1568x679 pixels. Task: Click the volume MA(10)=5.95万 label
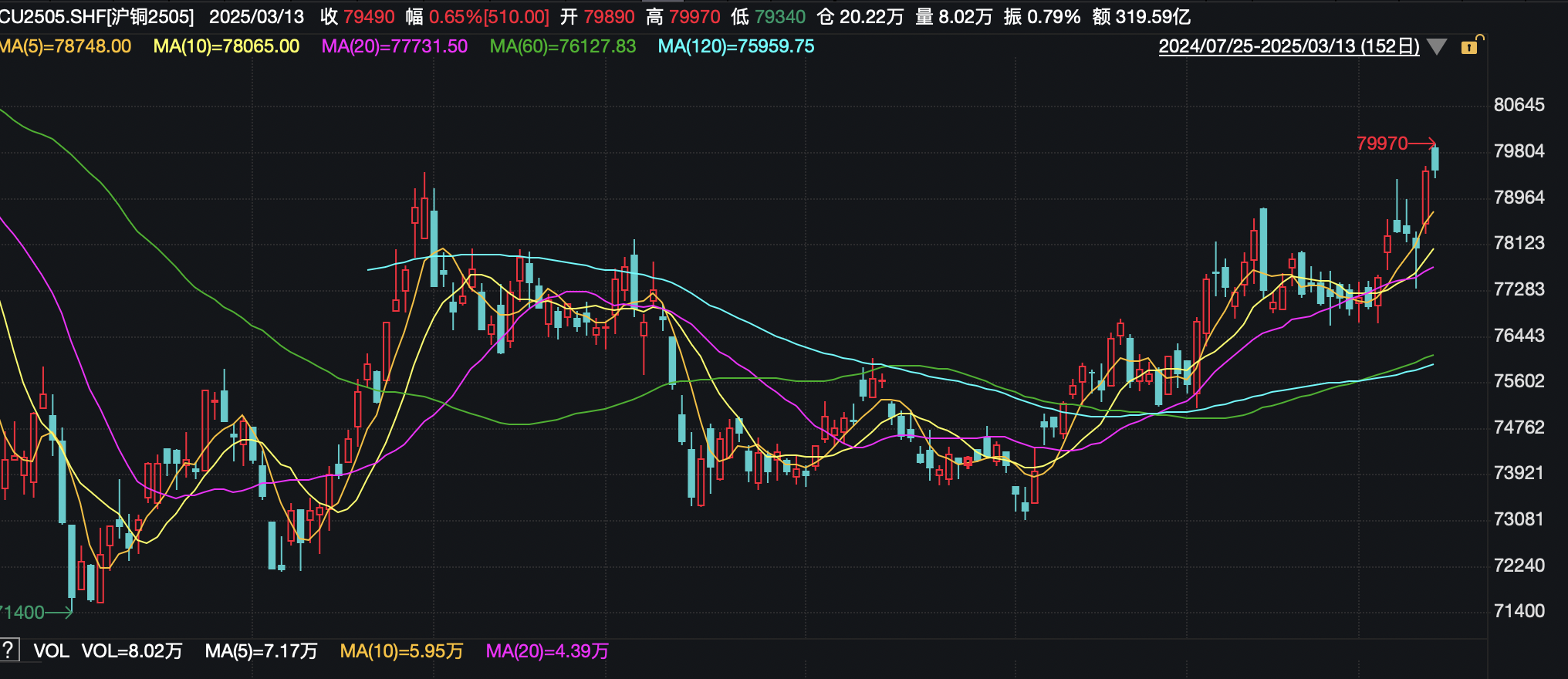(401, 651)
